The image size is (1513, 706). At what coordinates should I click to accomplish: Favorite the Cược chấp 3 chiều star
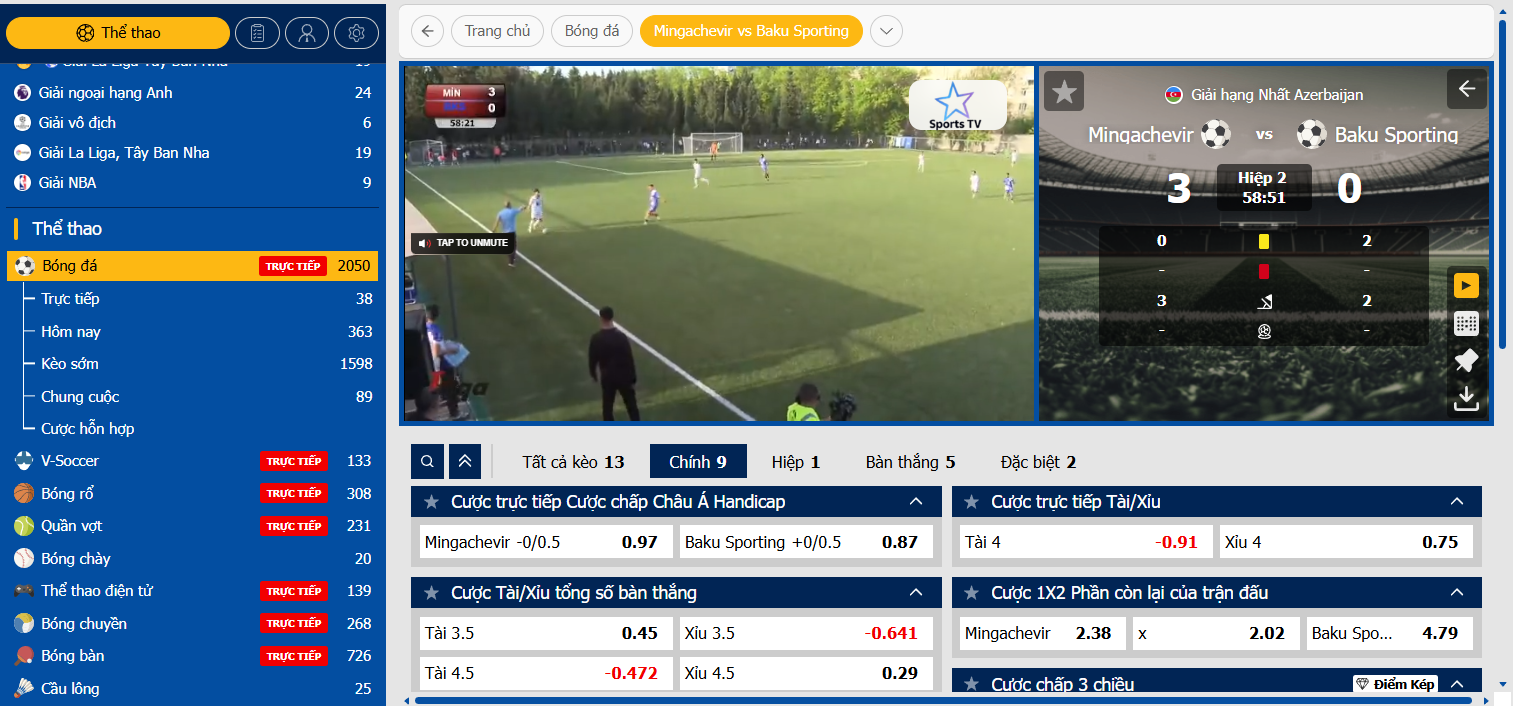[972, 684]
